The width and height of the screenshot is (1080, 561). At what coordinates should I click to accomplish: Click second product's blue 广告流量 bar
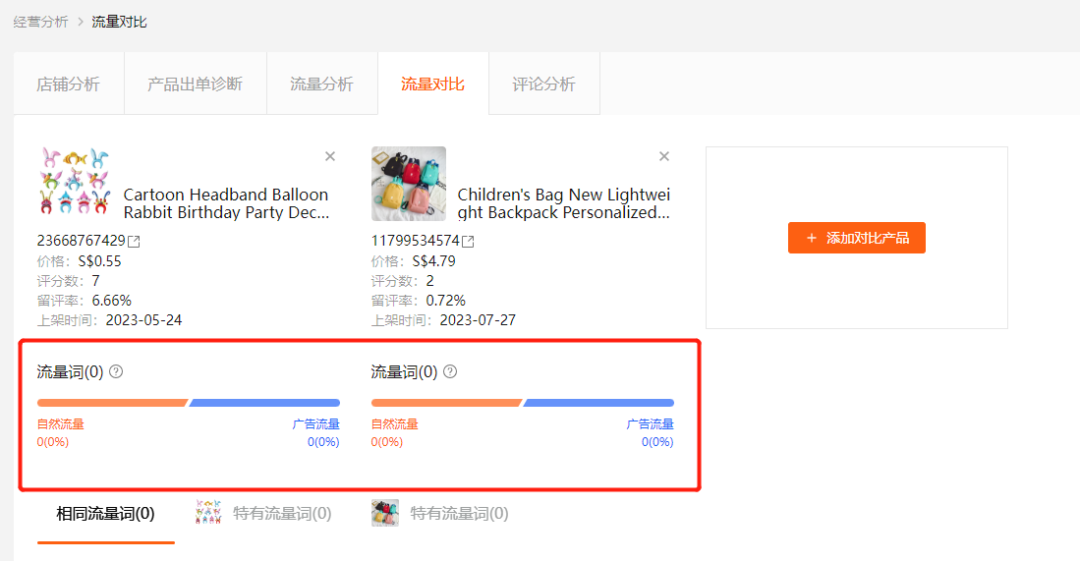[599, 402]
